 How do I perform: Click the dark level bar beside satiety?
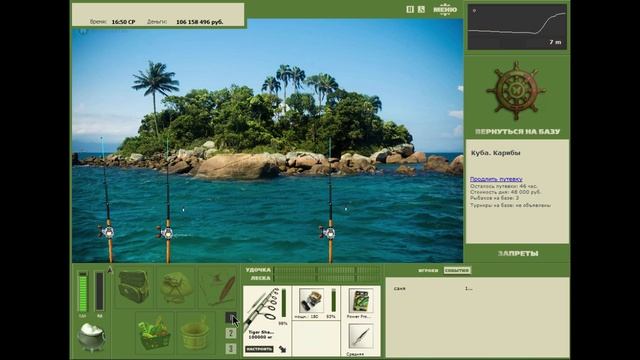(x=99, y=291)
